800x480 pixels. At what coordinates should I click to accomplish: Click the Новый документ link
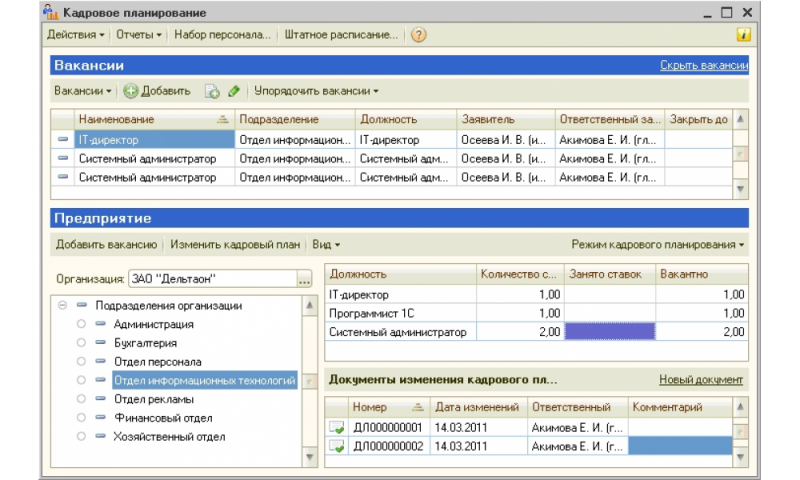point(700,380)
